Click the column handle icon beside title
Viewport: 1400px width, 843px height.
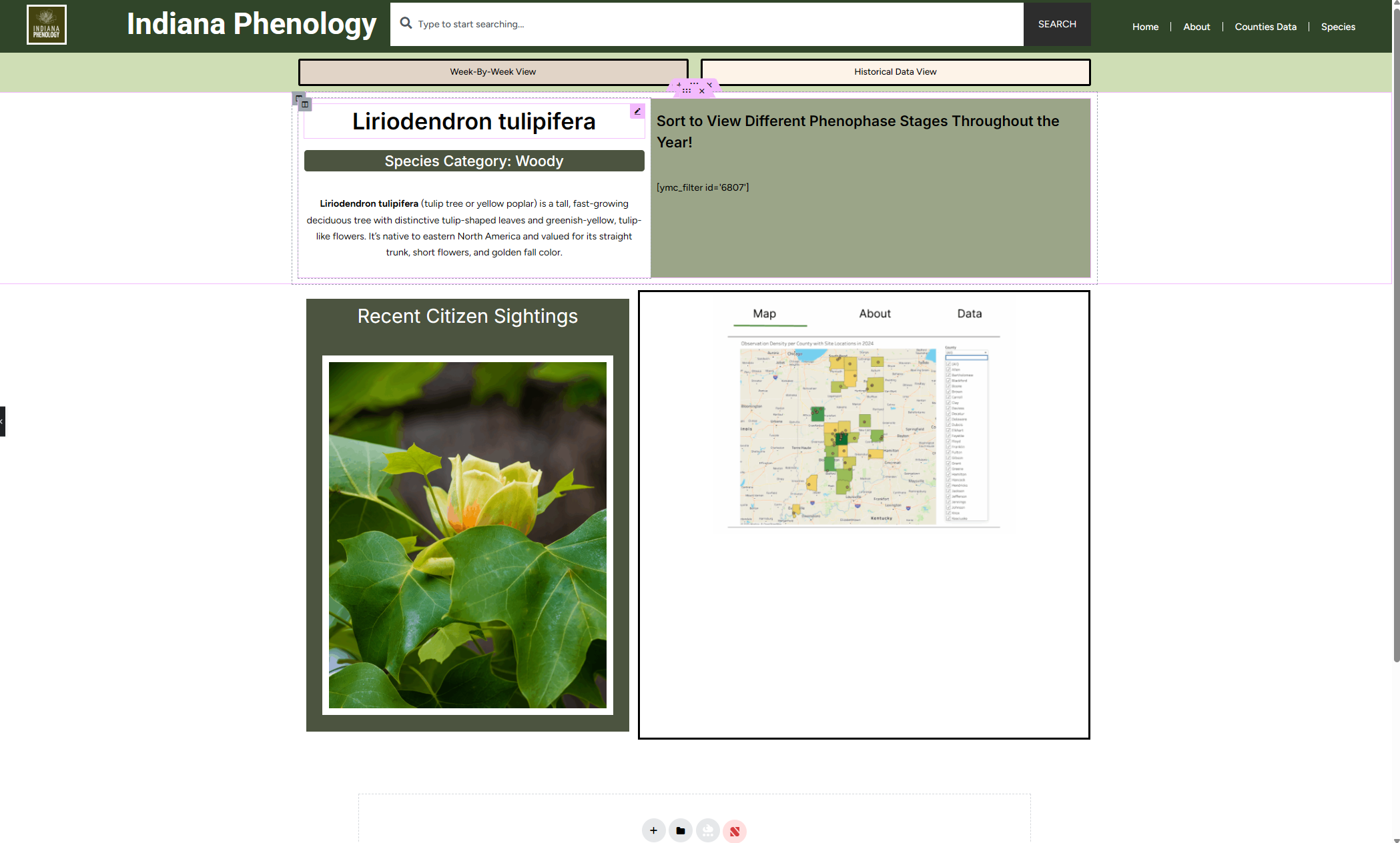point(305,104)
